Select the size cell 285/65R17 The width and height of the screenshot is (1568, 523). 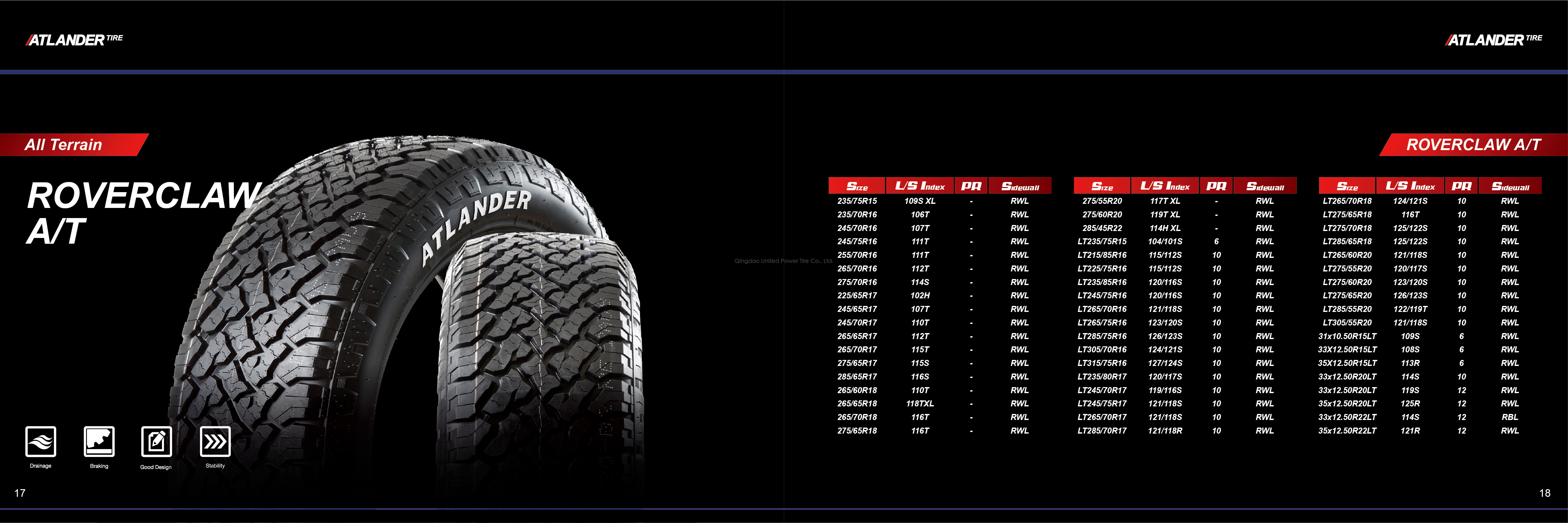coord(857,376)
